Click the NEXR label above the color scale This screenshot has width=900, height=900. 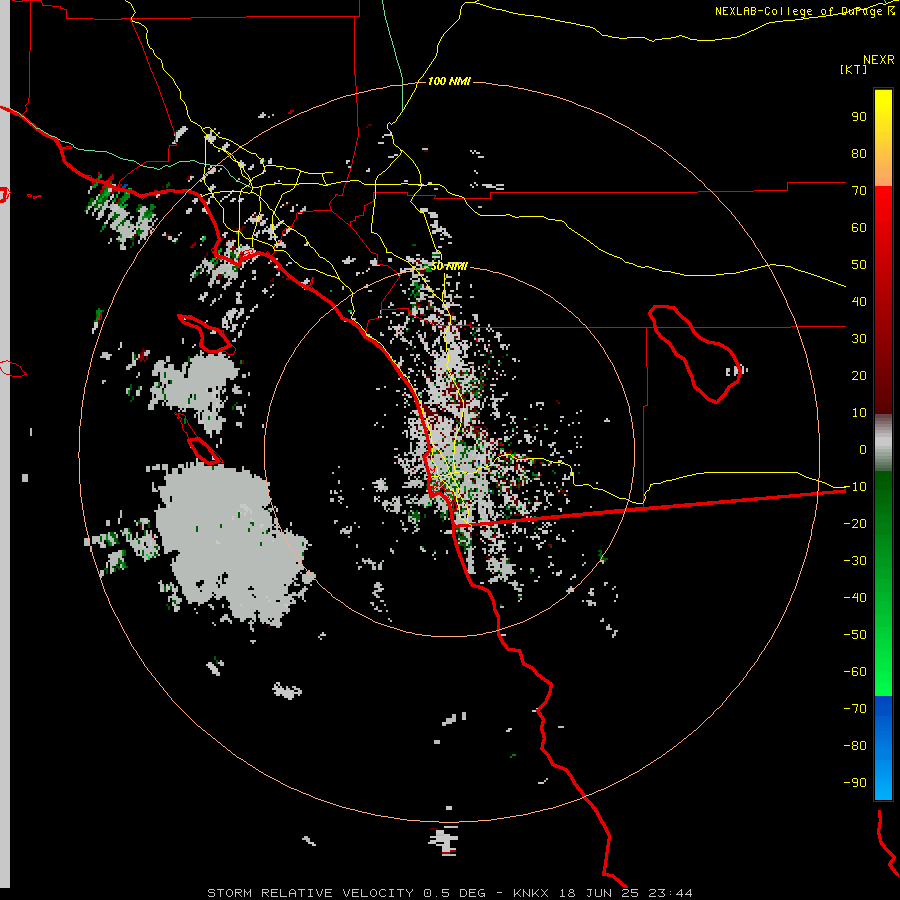pos(879,59)
